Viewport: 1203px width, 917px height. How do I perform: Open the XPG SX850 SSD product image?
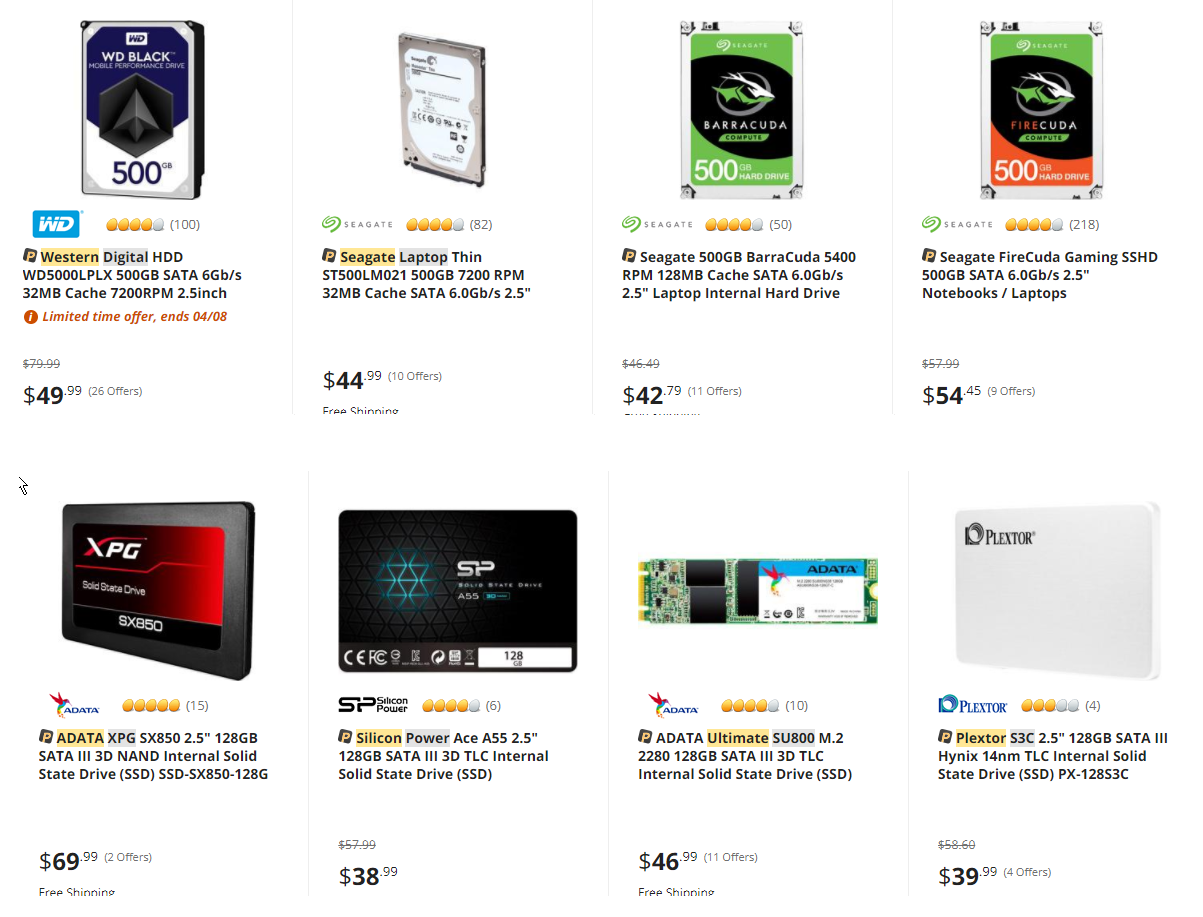click(x=158, y=591)
